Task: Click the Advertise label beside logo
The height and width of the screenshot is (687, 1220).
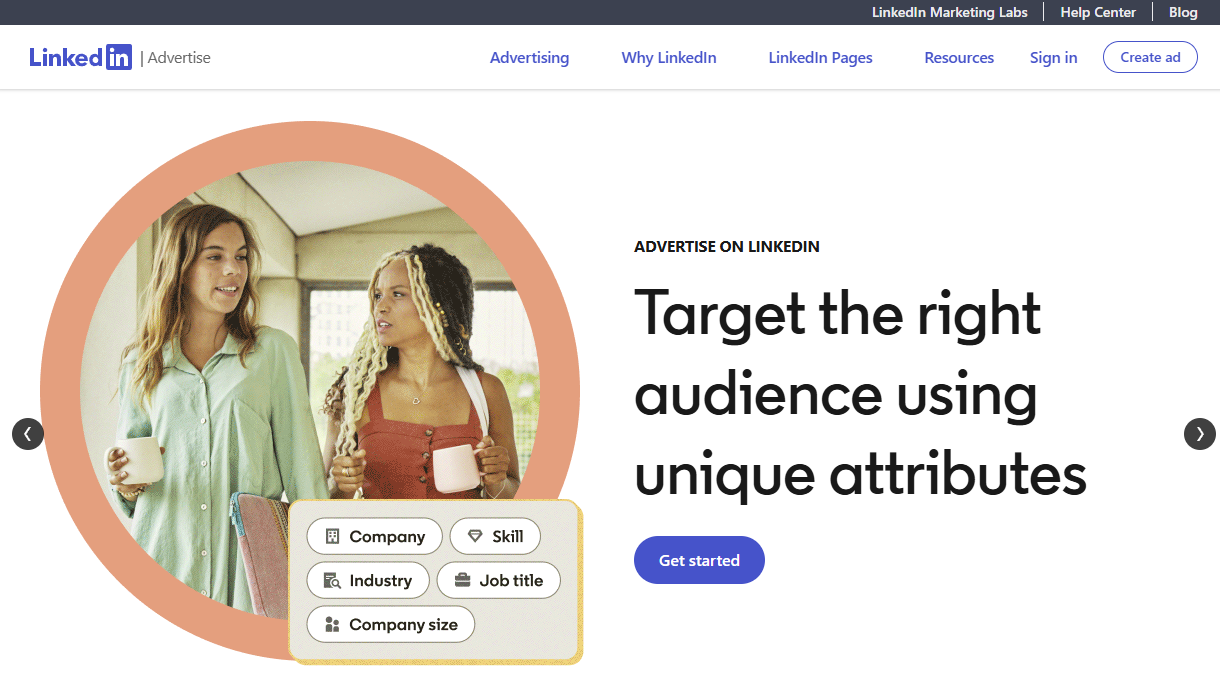Action: tap(179, 58)
